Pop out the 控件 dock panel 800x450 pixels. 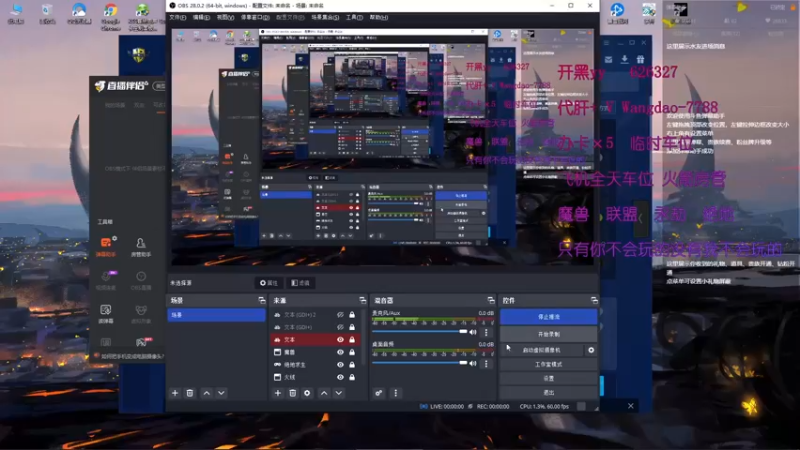[x=594, y=301]
